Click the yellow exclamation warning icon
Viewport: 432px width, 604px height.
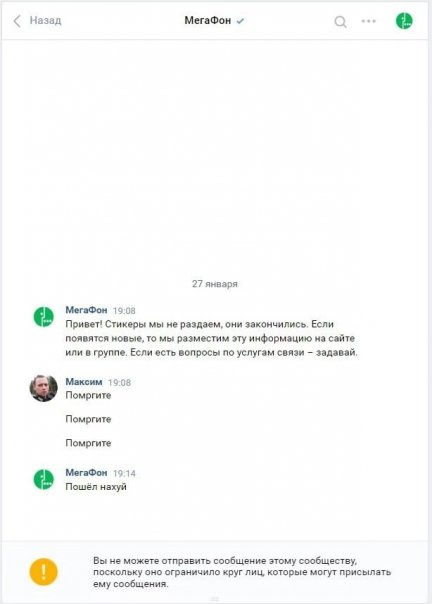(44, 572)
